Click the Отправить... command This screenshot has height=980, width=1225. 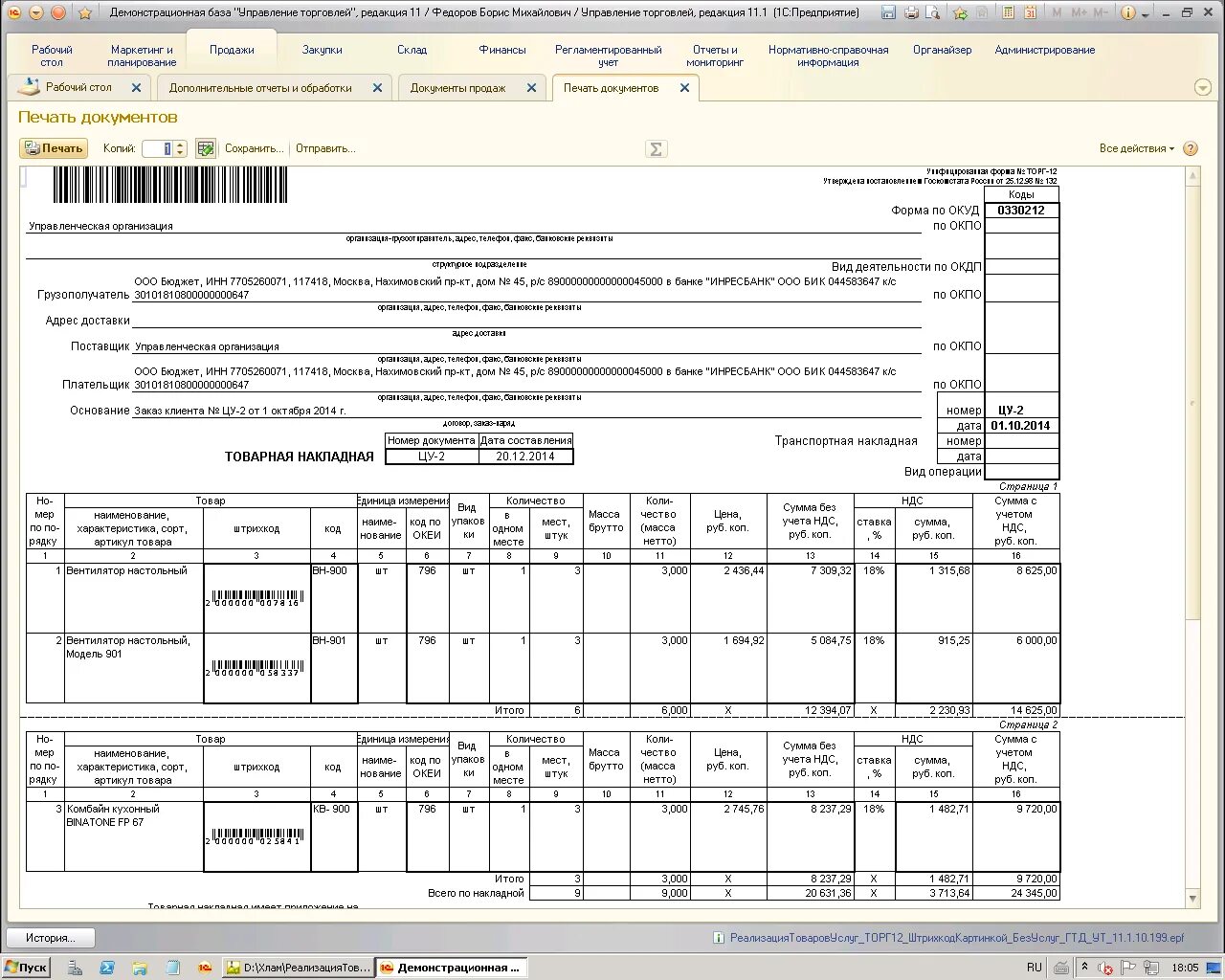325,148
